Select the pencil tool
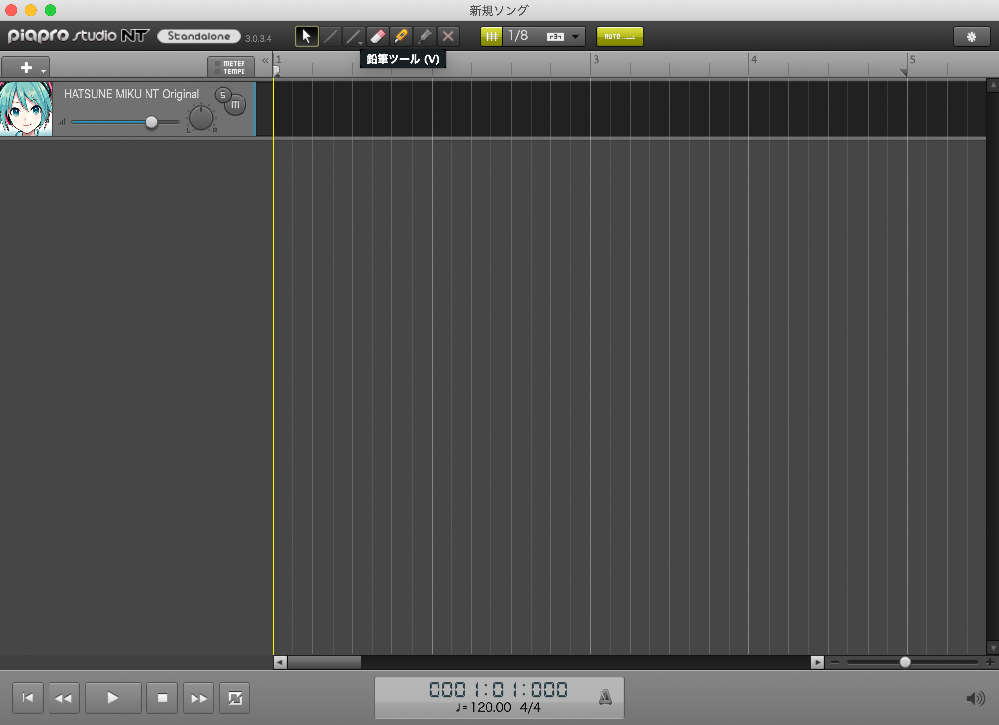The height and width of the screenshot is (725, 999). (x=330, y=36)
